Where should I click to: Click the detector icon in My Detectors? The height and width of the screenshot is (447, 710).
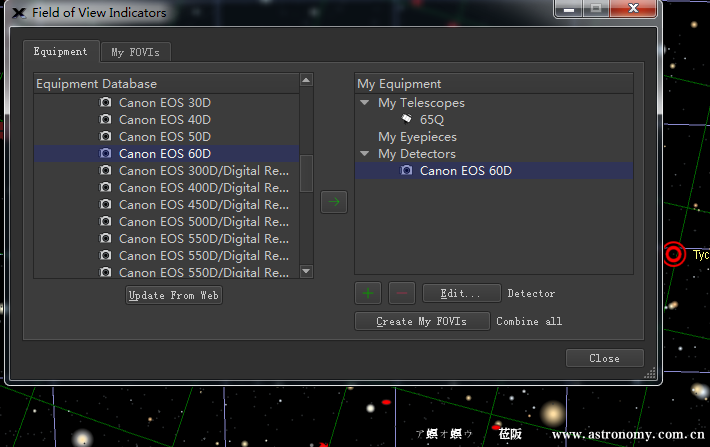tap(406, 171)
